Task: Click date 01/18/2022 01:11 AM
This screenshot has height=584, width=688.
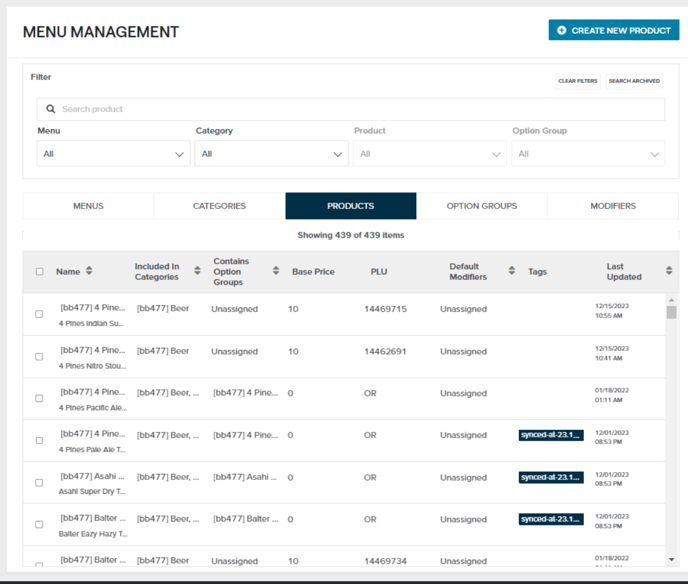Action: (612, 395)
